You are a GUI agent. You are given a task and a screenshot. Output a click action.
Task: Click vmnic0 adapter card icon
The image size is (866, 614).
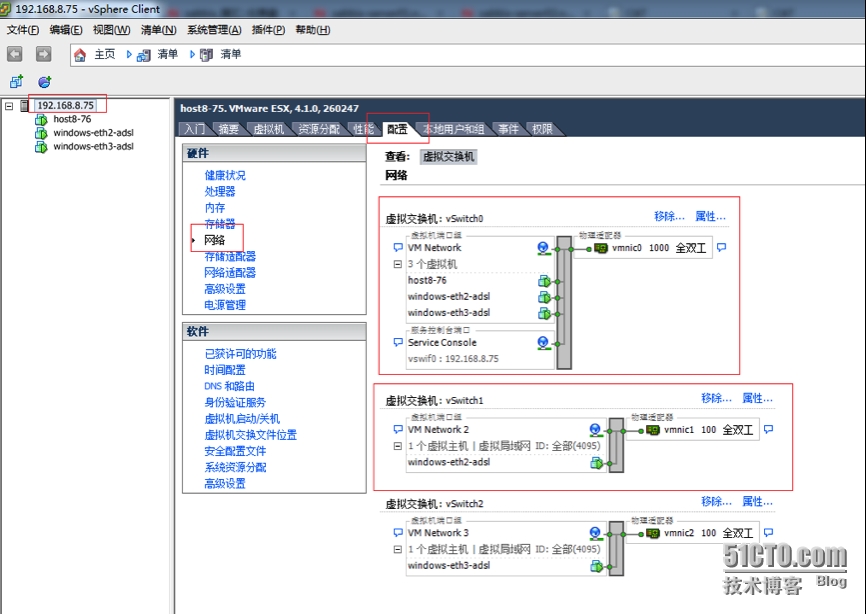click(x=600, y=248)
